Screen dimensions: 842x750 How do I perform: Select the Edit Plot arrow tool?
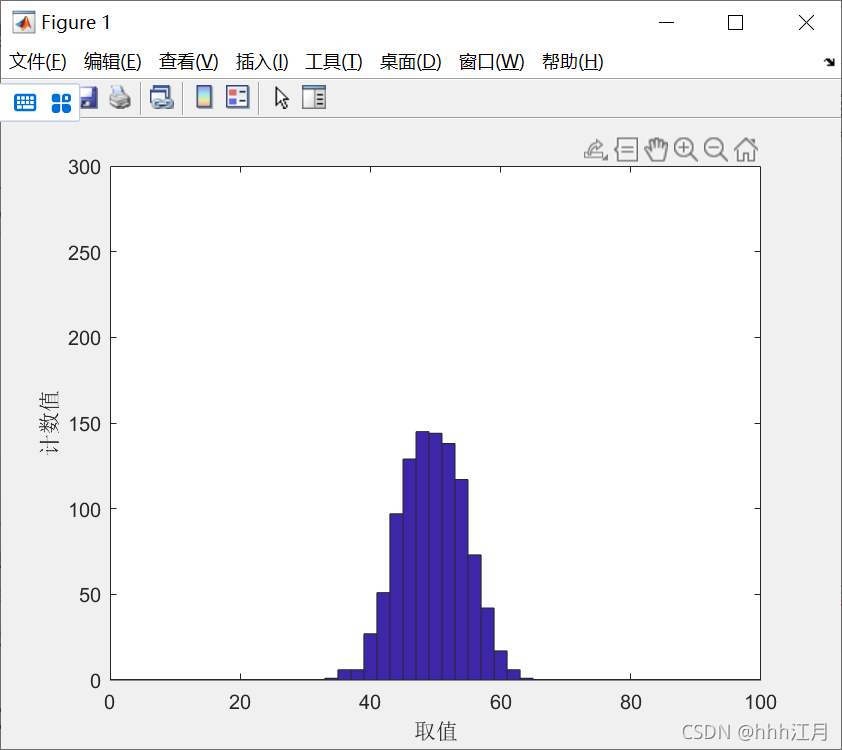coord(281,98)
